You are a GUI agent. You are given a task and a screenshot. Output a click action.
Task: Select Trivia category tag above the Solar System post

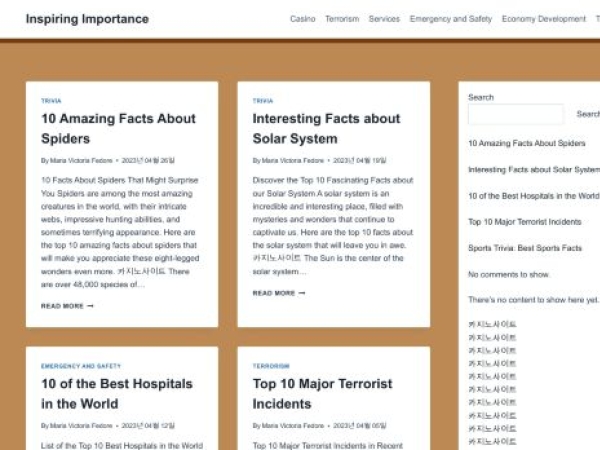(x=263, y=101)
